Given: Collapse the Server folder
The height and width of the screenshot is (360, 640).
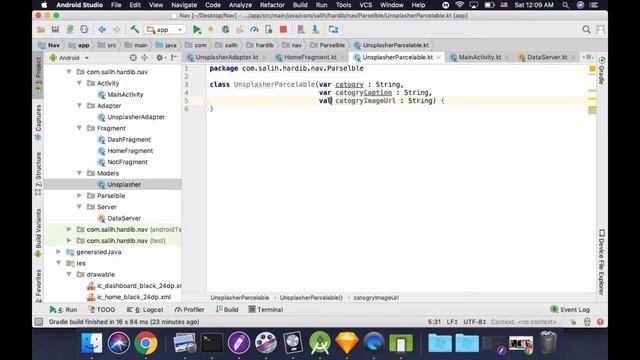Looking at the screenshot, I should [x=79, y=207].
